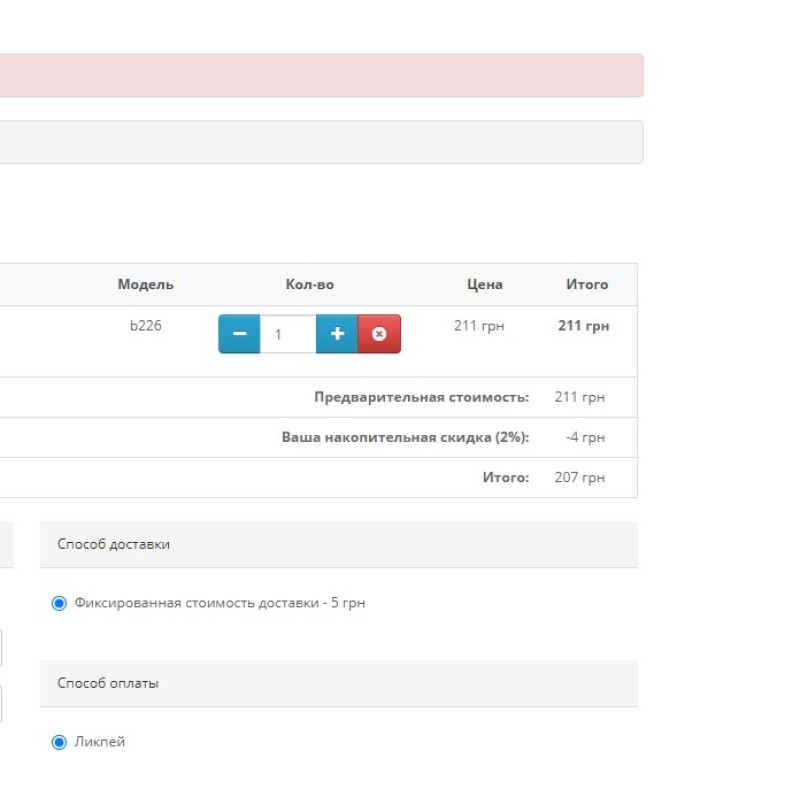Click the 'Итого' column header
The image size is (800, 800).
pos(587,284)
